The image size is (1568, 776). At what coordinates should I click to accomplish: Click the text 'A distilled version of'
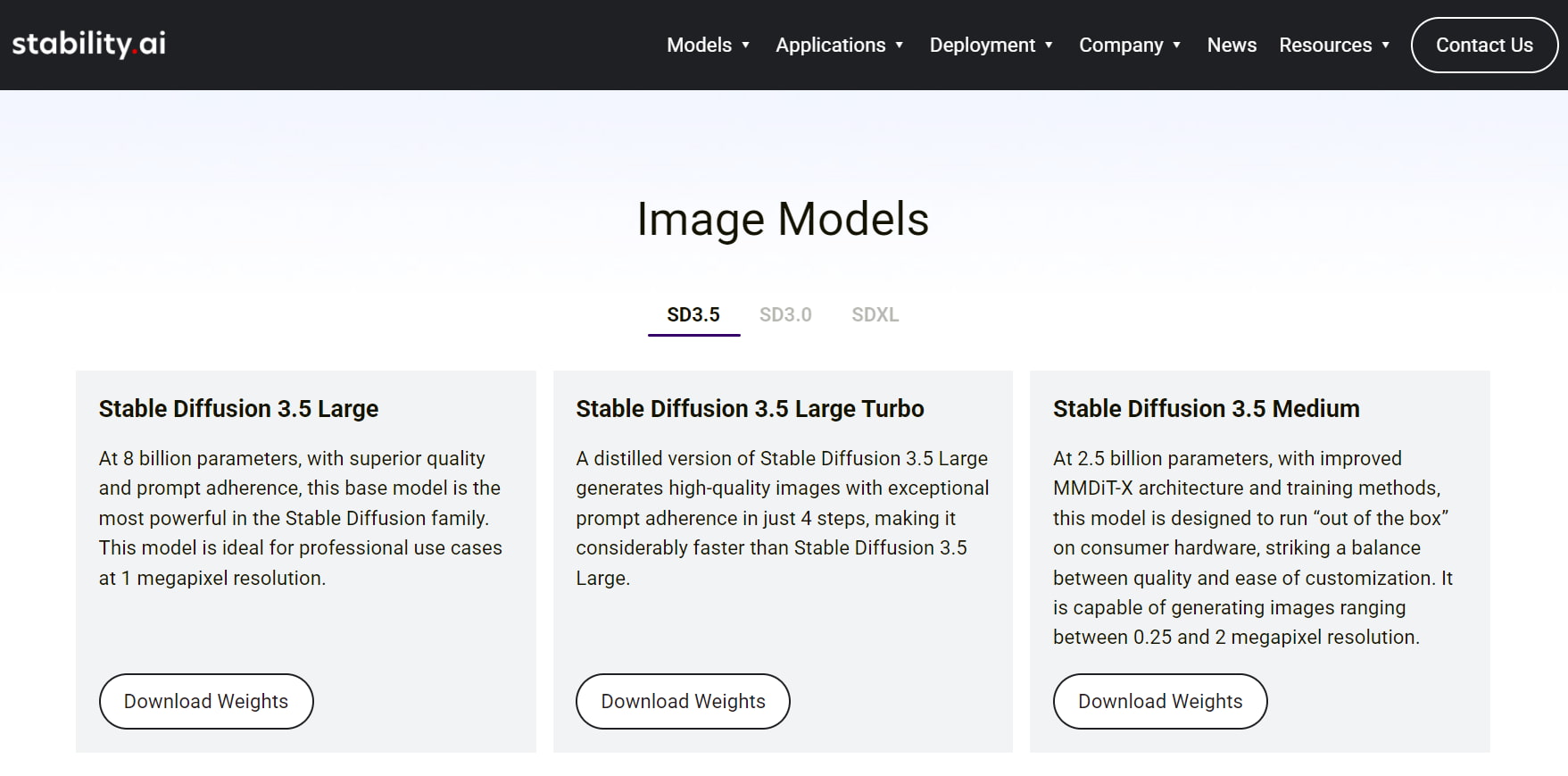[665, 459]
